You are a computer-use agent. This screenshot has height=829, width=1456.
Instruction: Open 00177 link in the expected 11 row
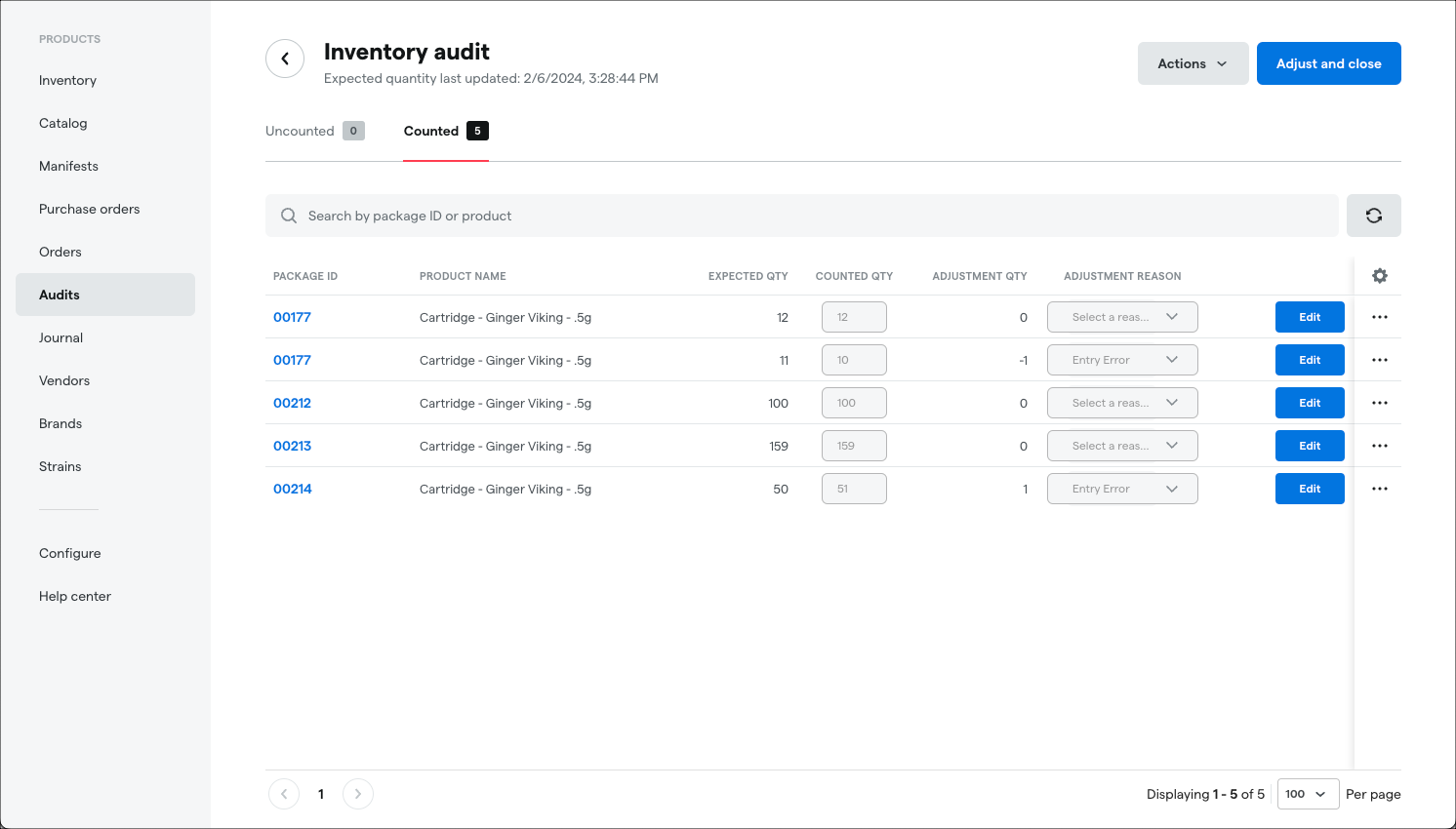click(x=292, y=360)
